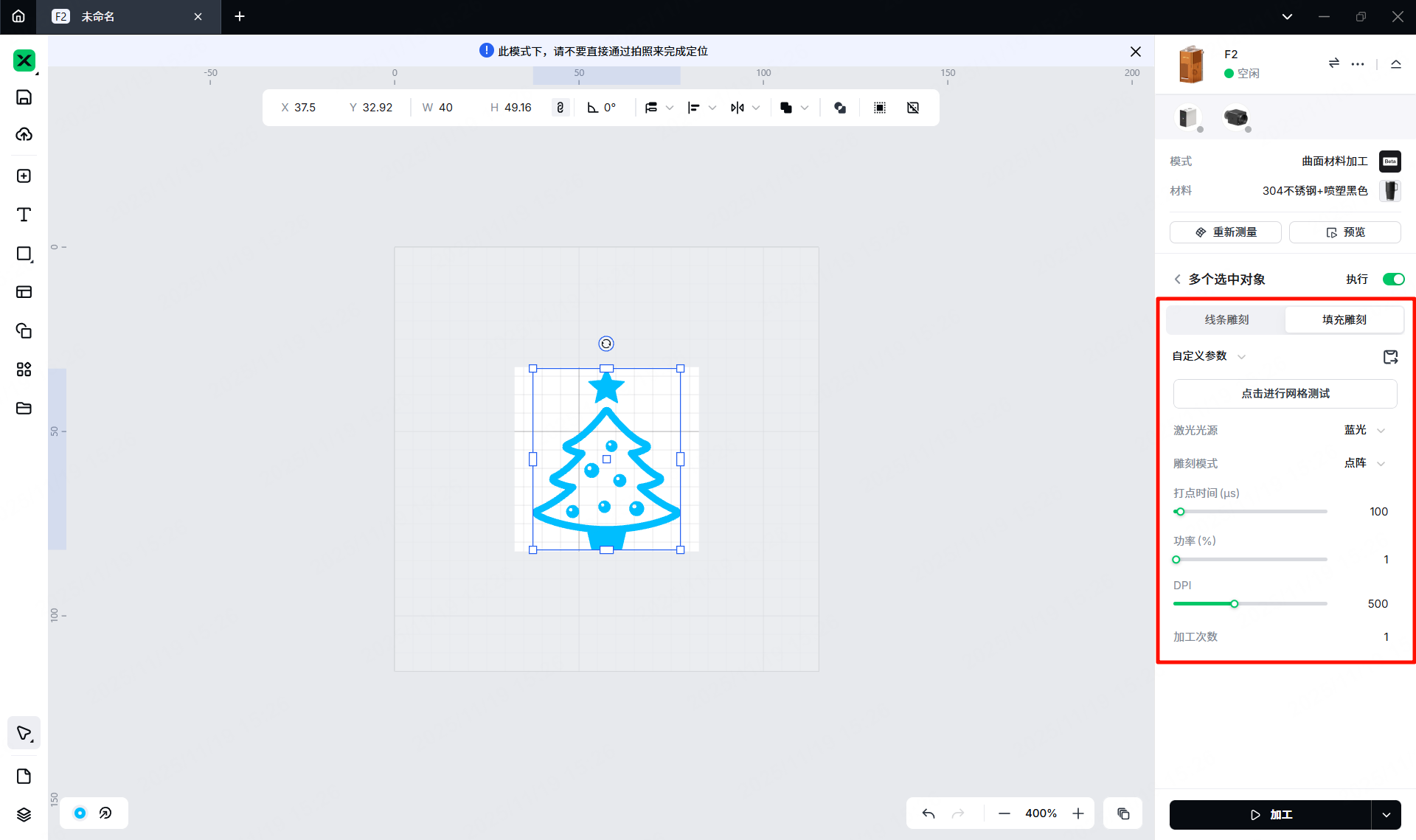Switch to 线条雕刻 tab
The width and height of the screenshot is (1416, 840).
1226,319
